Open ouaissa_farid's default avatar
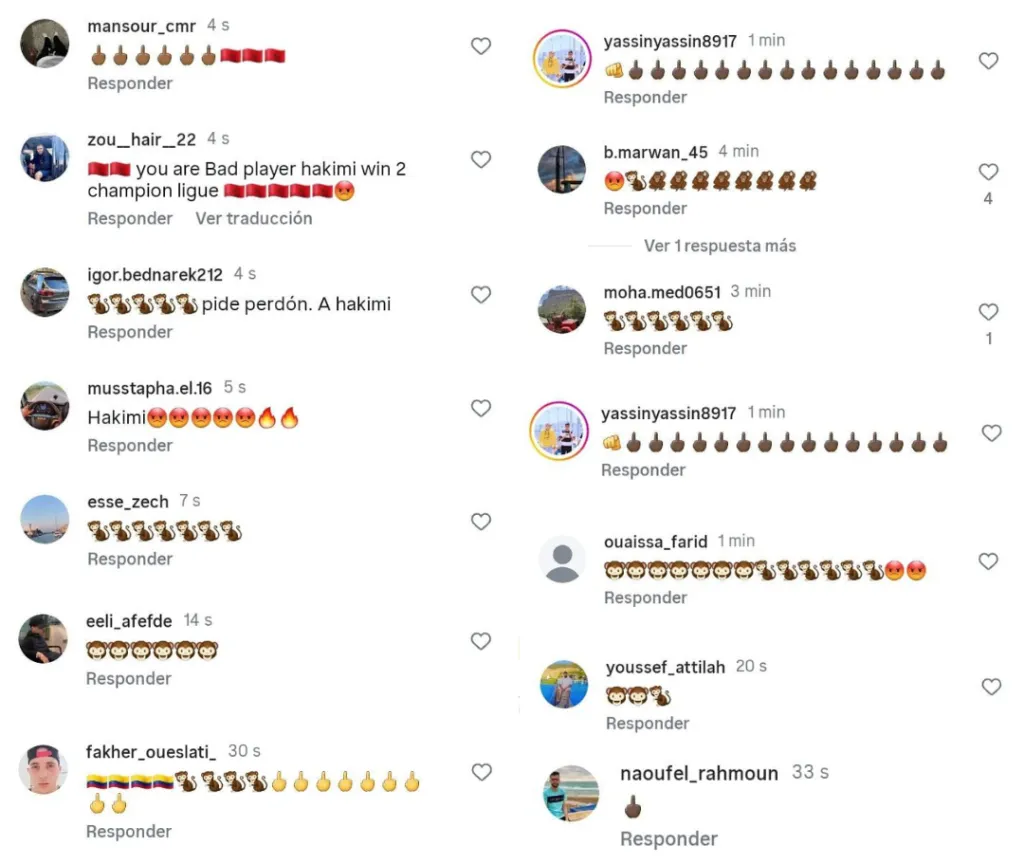 tap(562, 560)
